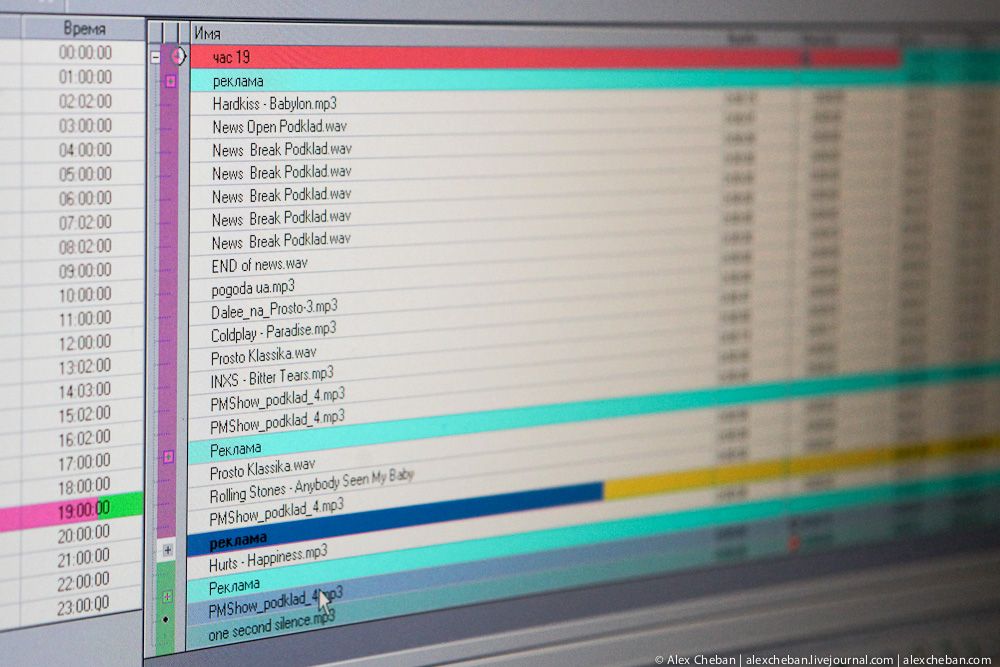Expand the Реклама block following Hurts - Happiness.mp3
The image size is (1000, 667).
pyautogui.click(x=167, y=596)
